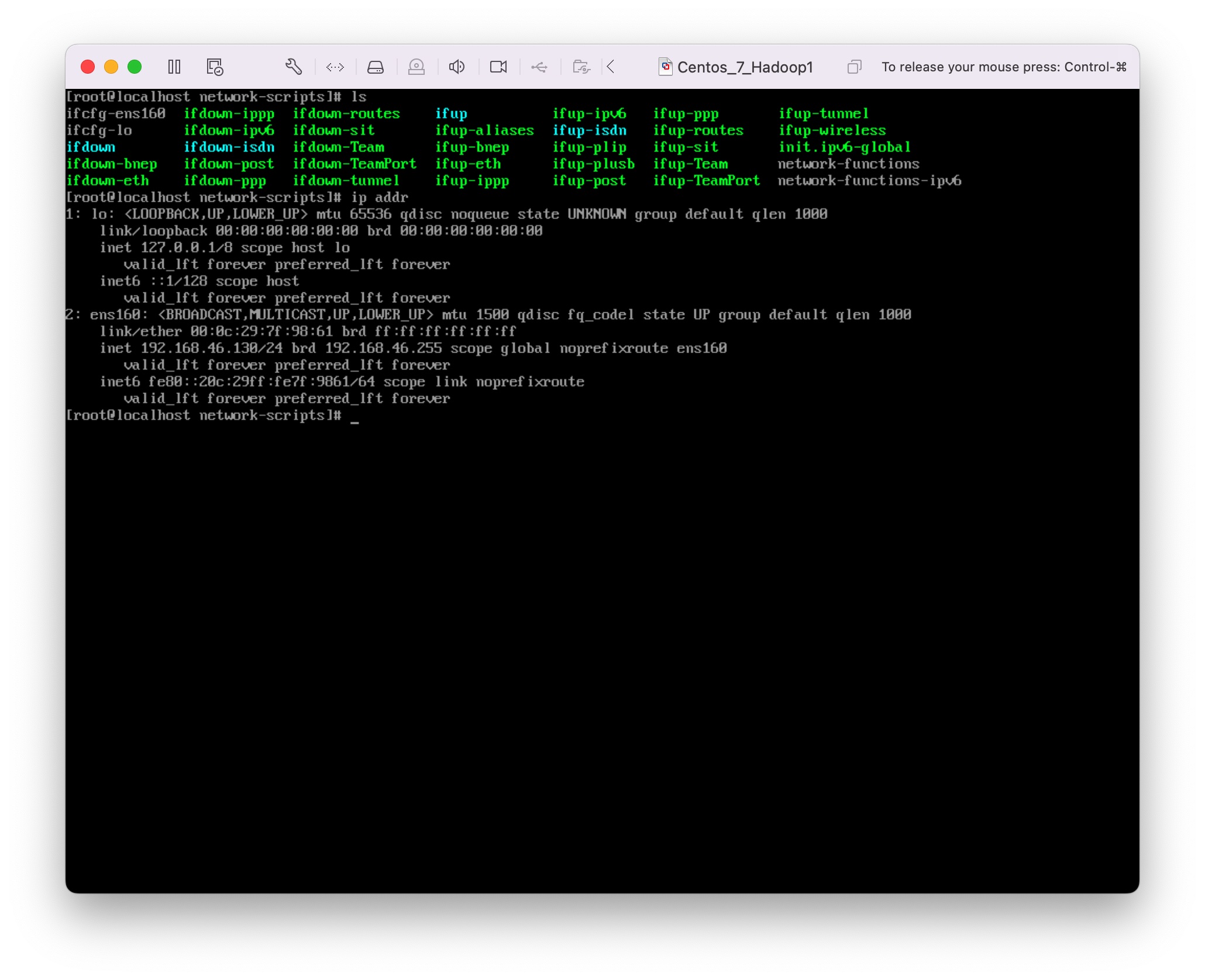The width and height of the screenshot is (1205, 980).
Task: Click the ifup-wireless entry
Action: pos(832,130)
